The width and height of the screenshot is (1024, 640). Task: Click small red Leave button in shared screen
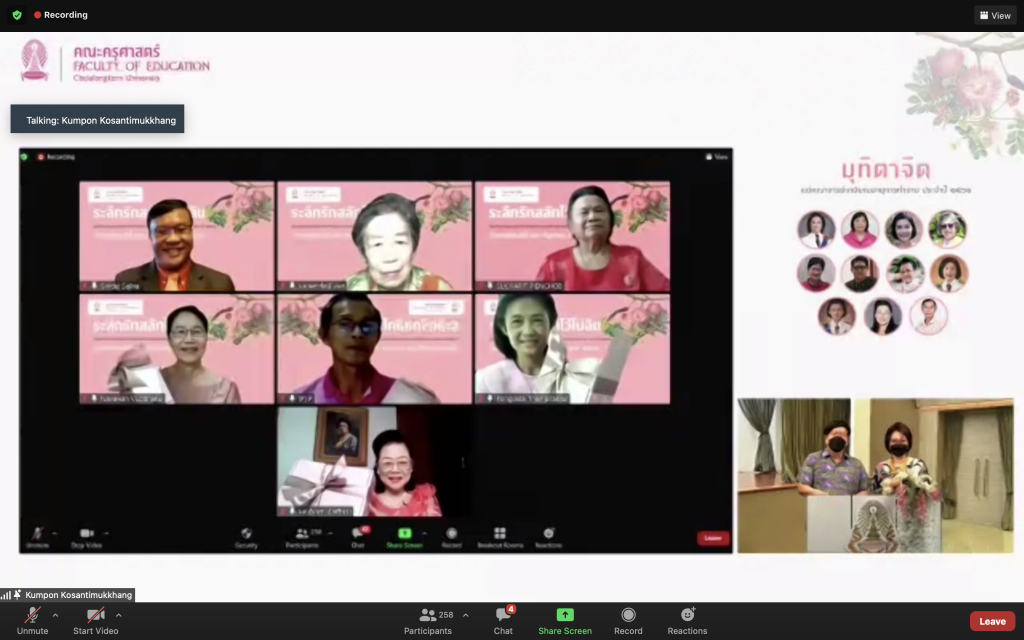click(x=712, y=538)
